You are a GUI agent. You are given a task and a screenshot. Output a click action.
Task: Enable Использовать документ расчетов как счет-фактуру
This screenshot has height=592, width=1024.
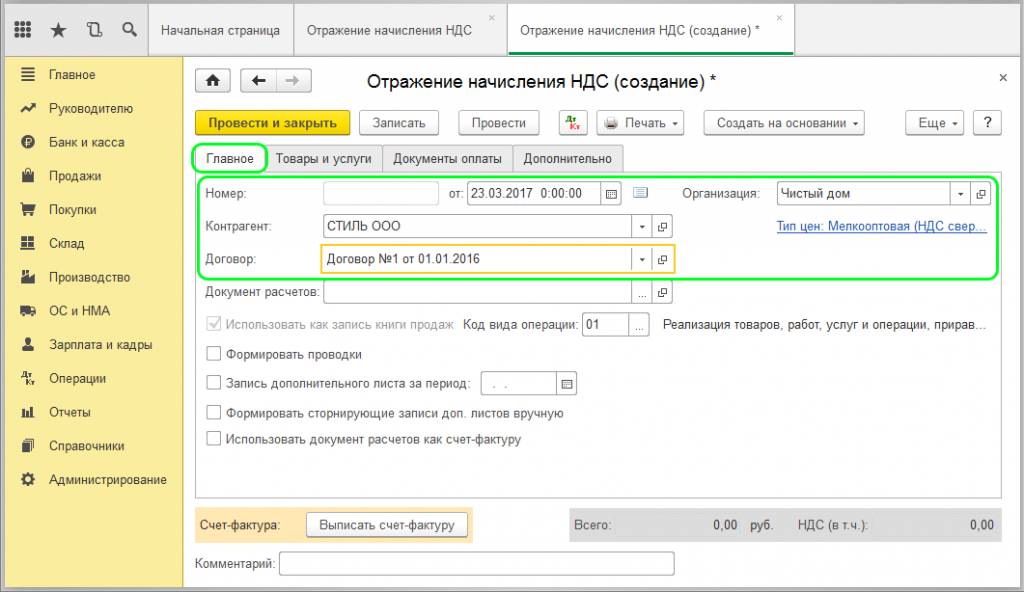pos(214,439)
